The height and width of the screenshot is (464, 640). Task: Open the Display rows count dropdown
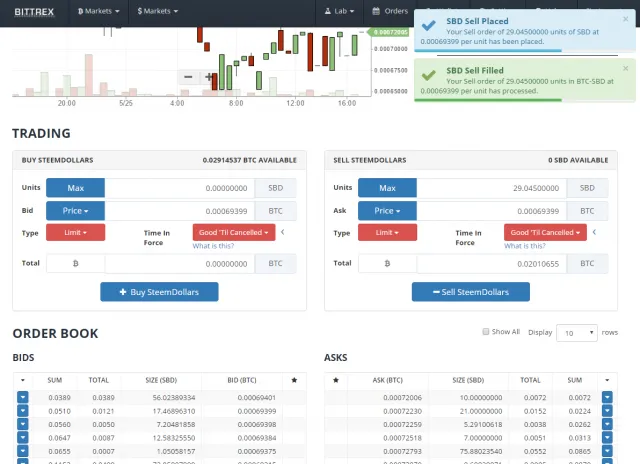(x=577, y=333)
